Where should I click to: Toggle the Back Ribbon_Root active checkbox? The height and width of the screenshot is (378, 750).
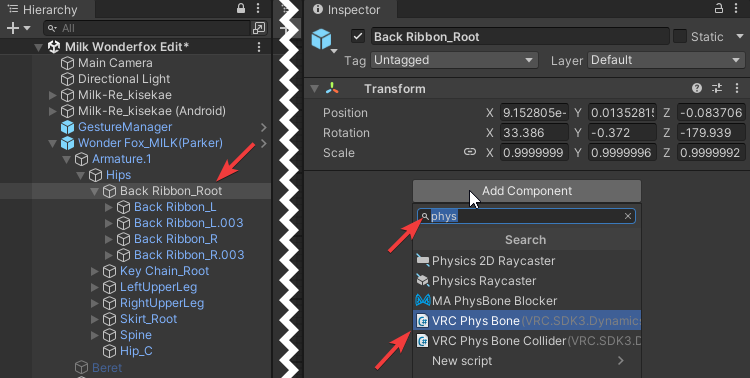[358, 36]
